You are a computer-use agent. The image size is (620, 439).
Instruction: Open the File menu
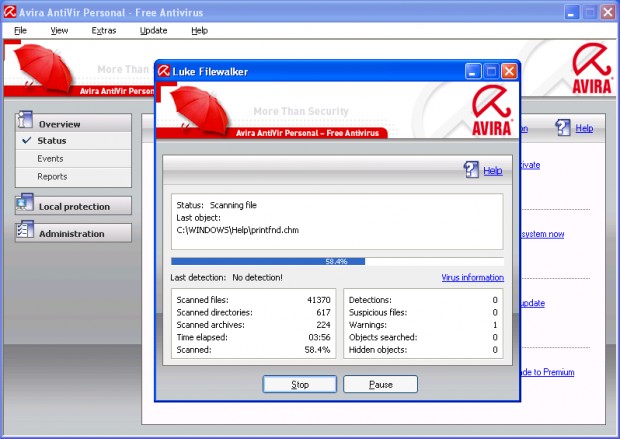(x=21, y=30)
